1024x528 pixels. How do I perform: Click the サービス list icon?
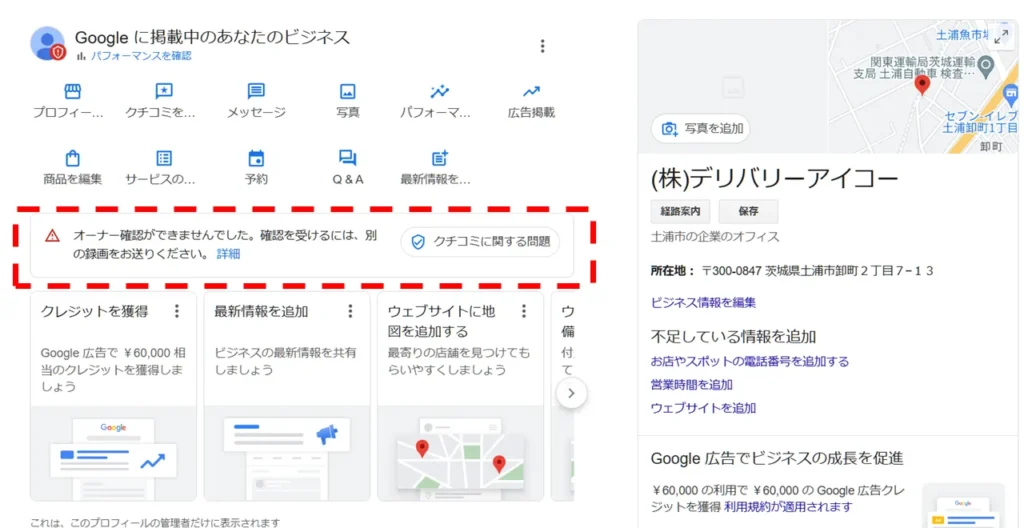pos(164,158)
